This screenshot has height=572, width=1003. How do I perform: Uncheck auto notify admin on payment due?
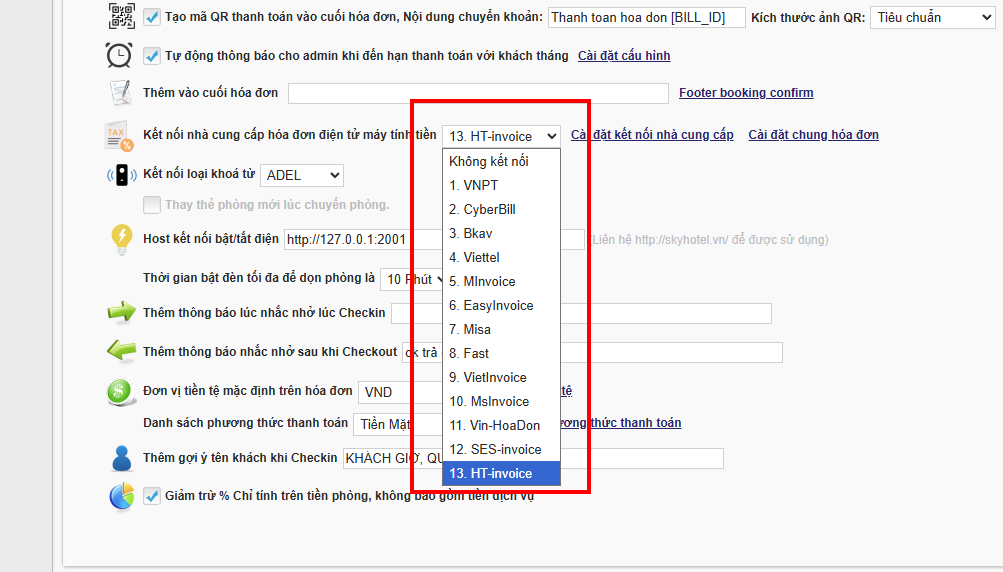pyautogui.click(x=152, y=56)
